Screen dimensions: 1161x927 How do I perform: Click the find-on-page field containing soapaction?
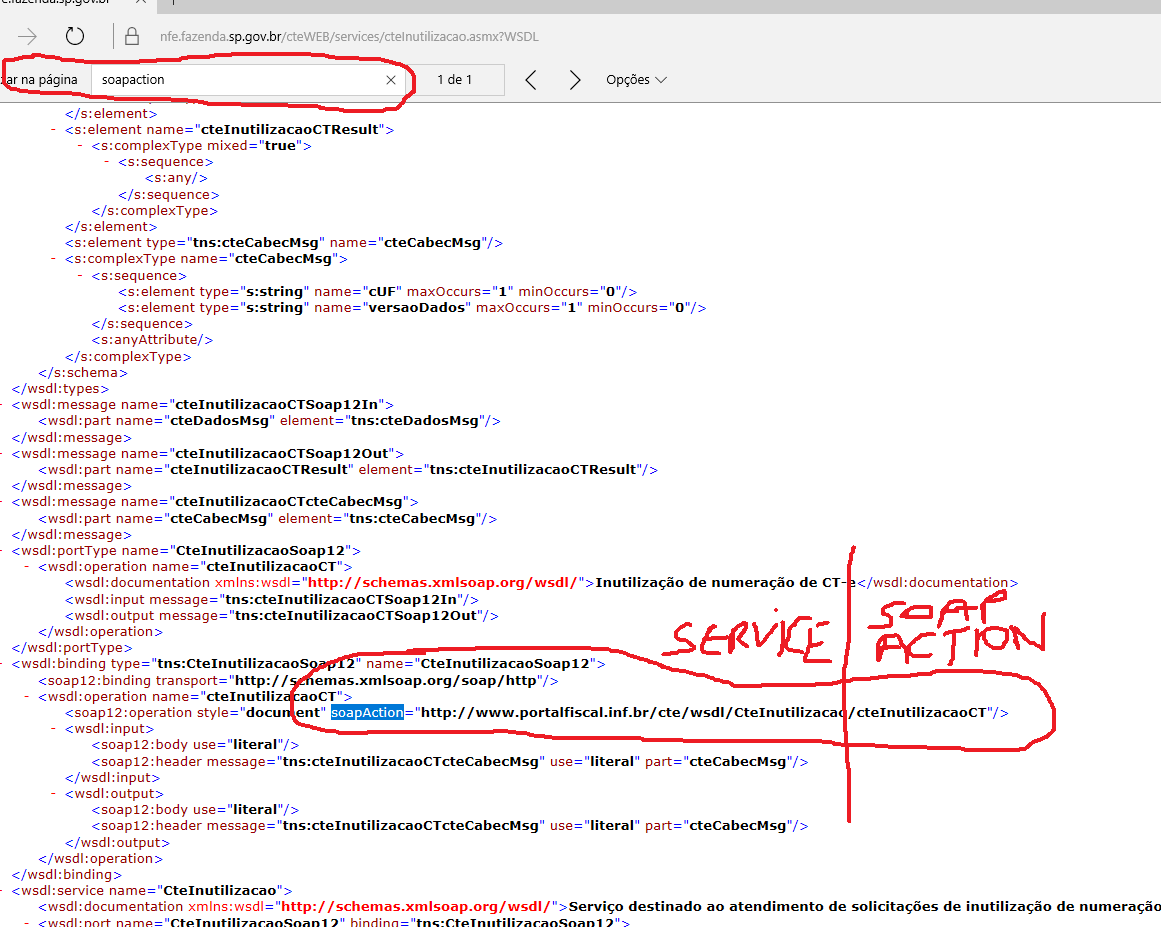click(x=240, y=80)
